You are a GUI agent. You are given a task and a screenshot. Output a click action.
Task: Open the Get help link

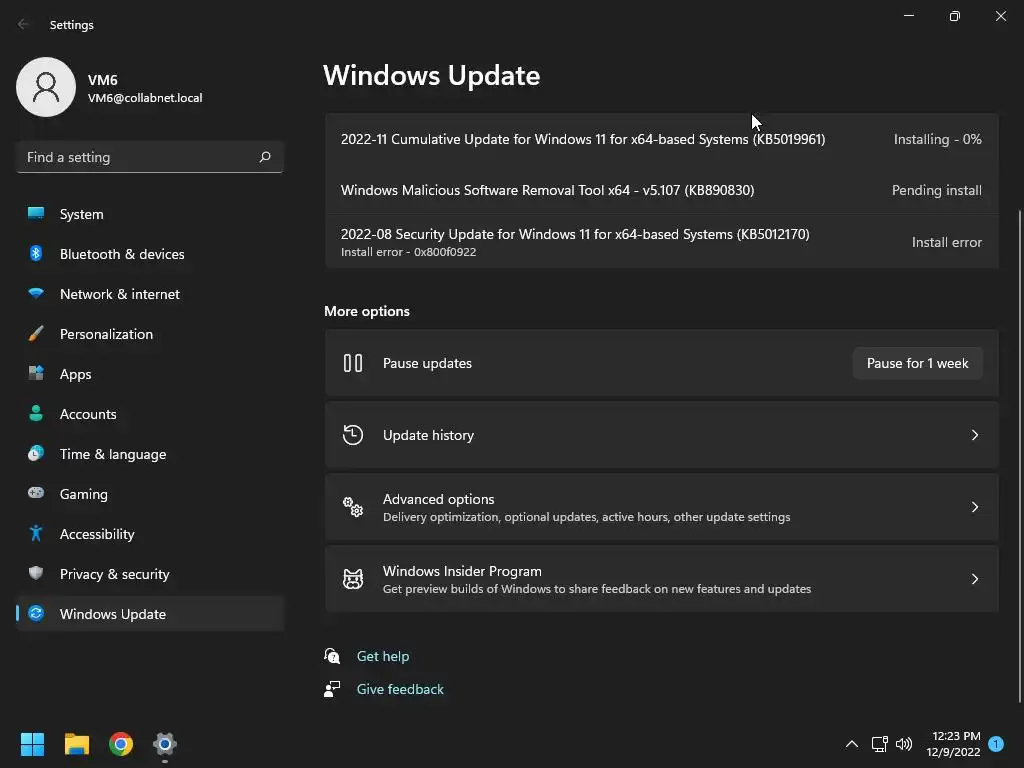[x=383, y=656]
